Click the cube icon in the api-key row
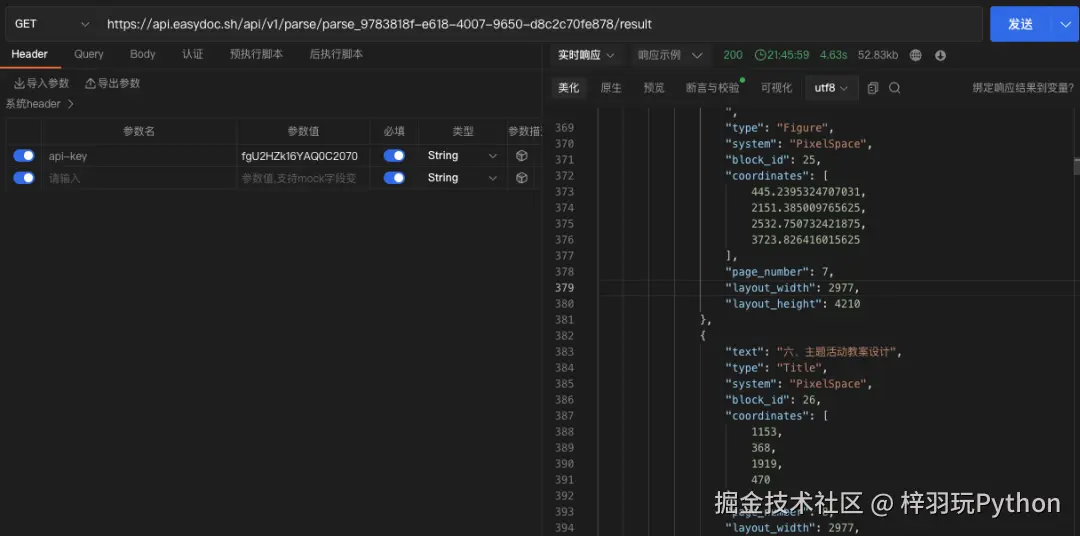 point(522,156)
